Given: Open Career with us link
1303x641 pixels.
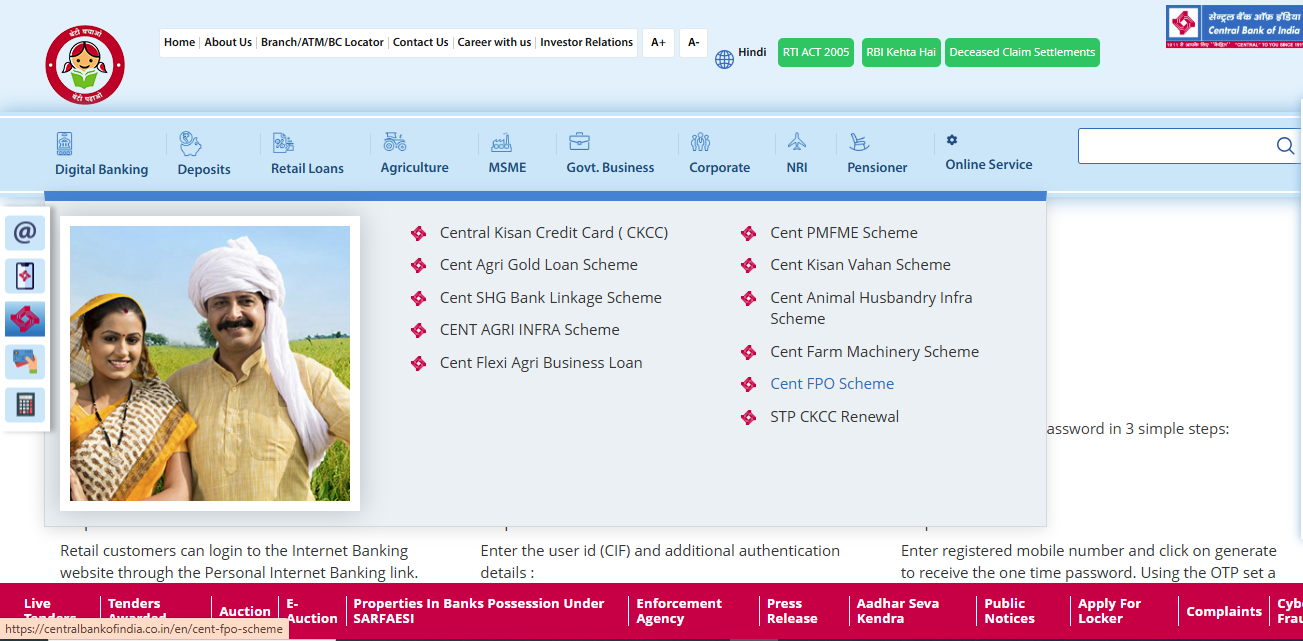Looking at the screenshot, I should [x=494, y=42].
